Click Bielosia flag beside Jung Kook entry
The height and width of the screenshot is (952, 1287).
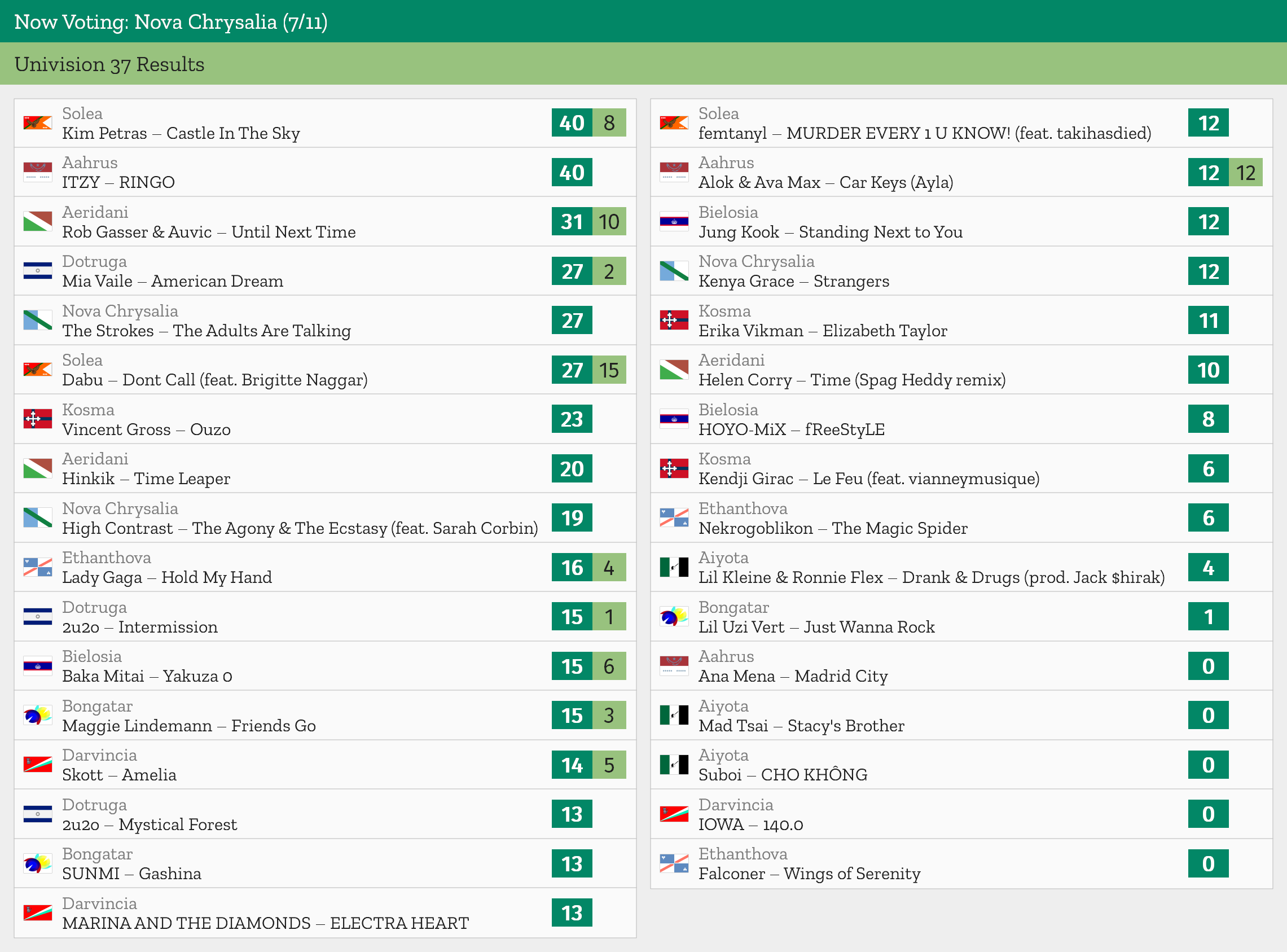click(674, 222)
